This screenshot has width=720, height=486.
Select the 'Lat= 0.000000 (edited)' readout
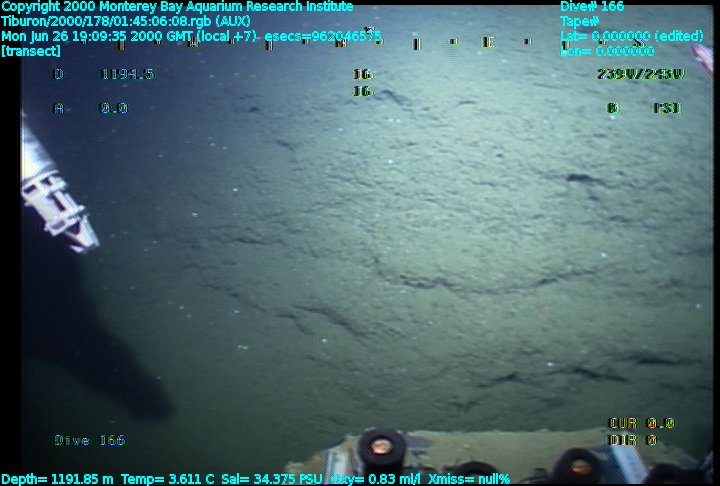pos(631,36)
